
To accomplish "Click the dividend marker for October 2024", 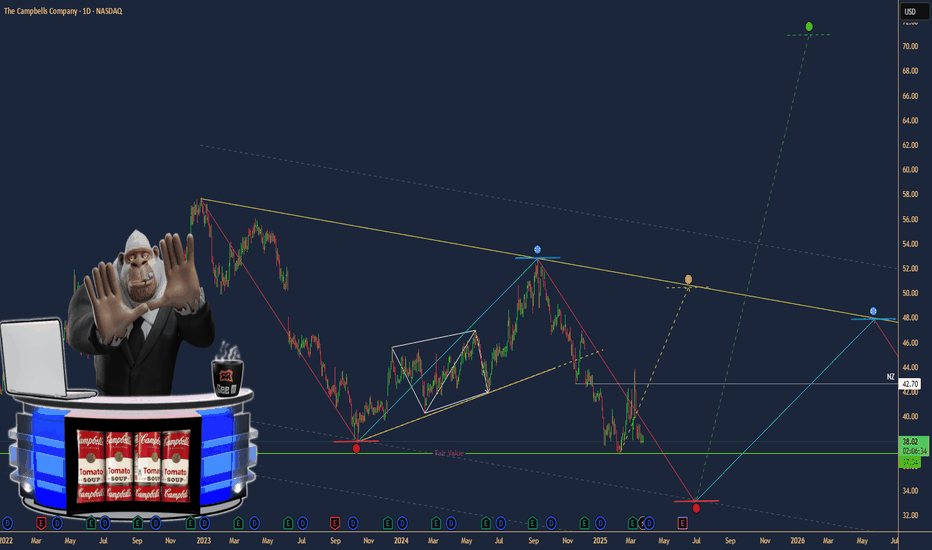I will coord(551,523).
